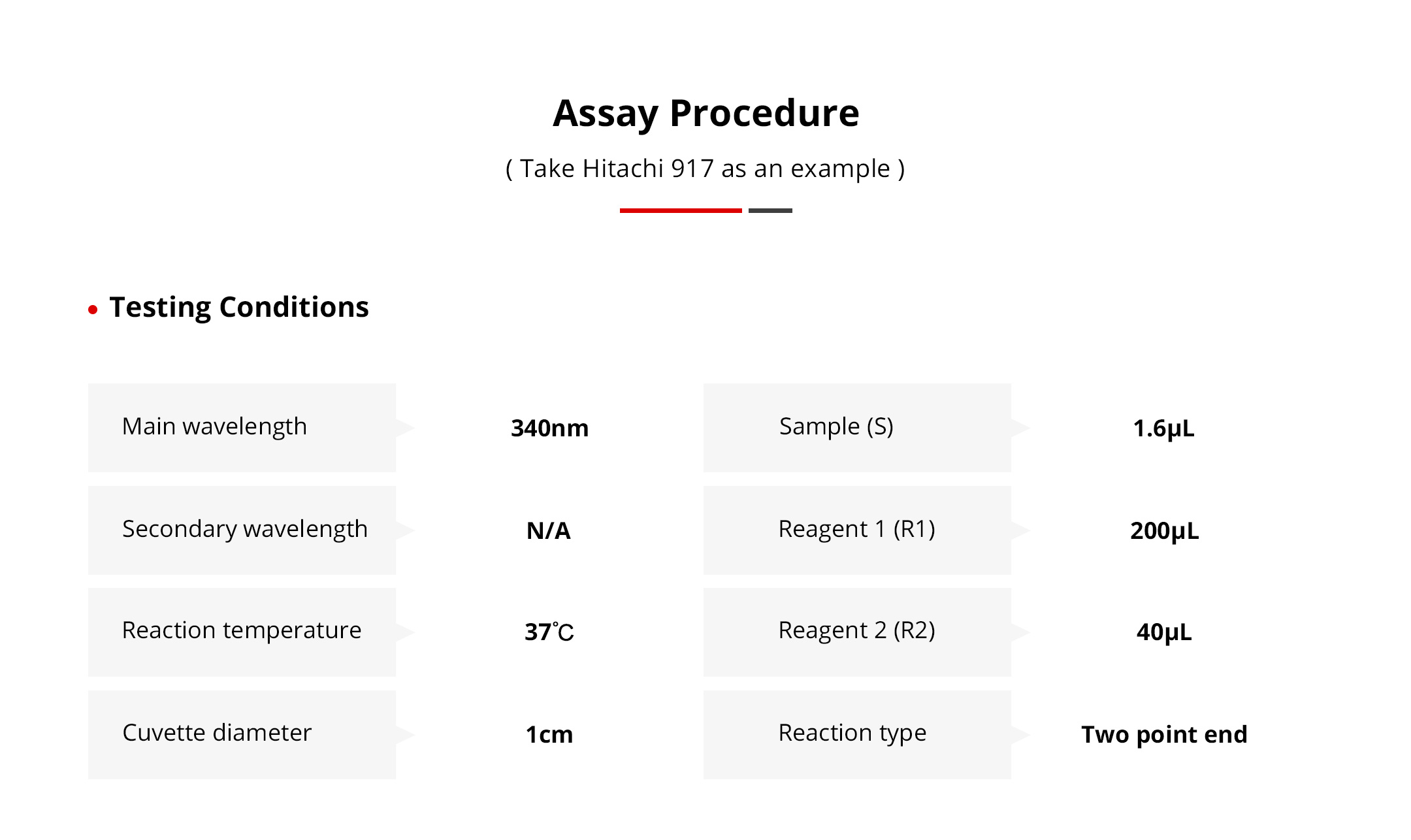Click the red underline bar below subtitle

(x=680, y=210)
